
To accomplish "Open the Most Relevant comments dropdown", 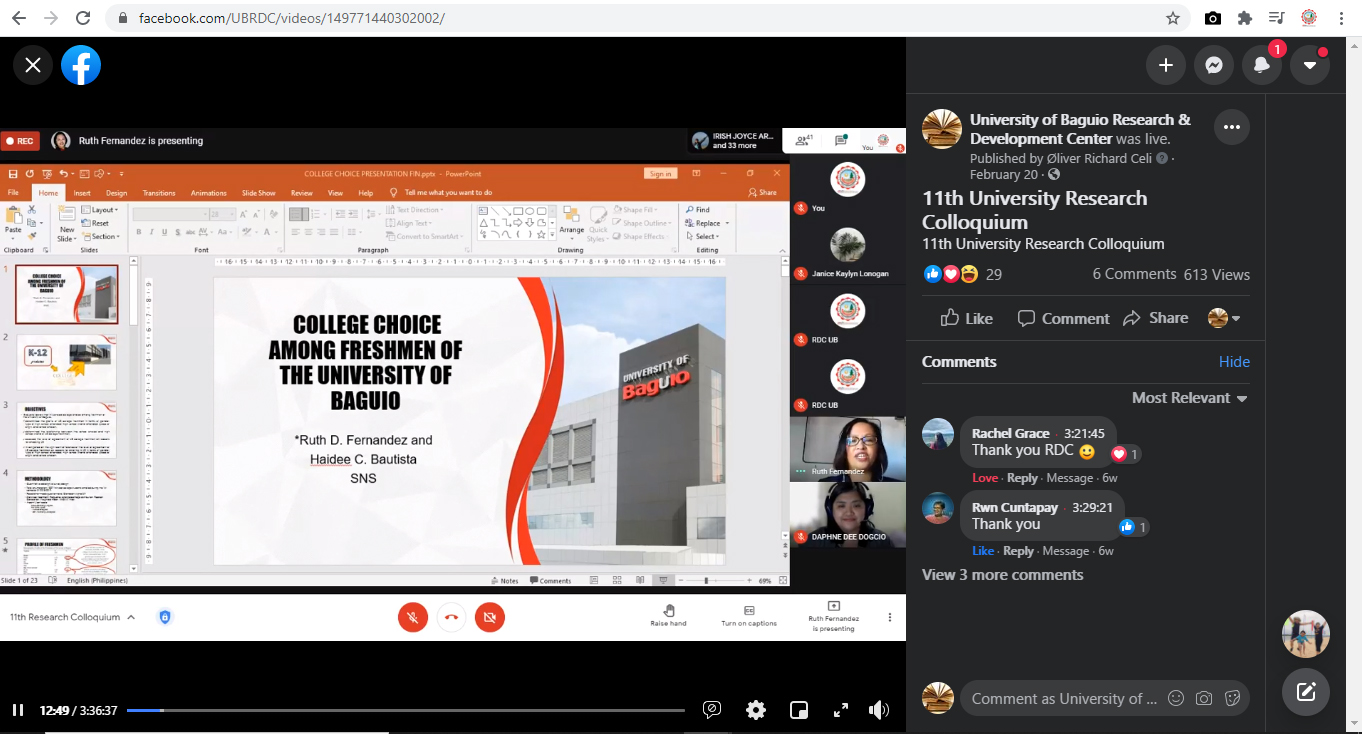I will pyautogui.click(x=1189, y=397).
